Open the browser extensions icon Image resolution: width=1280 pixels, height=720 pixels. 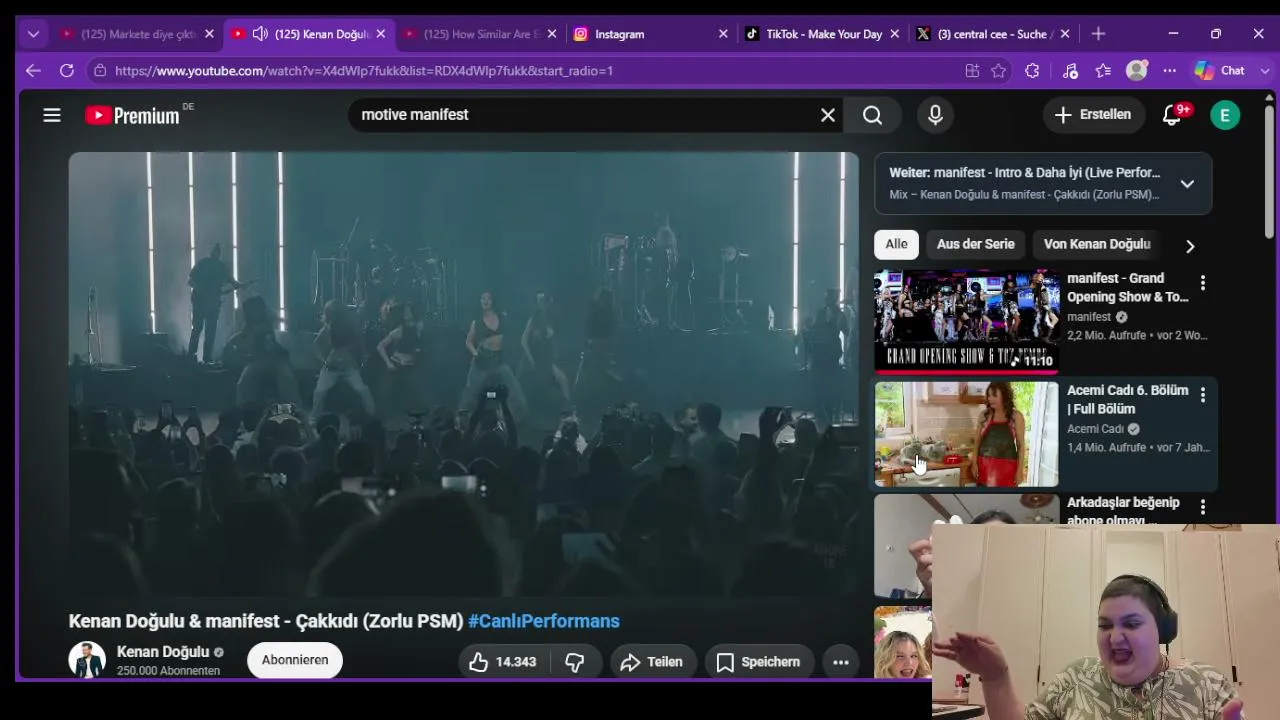pos(1032,71)
